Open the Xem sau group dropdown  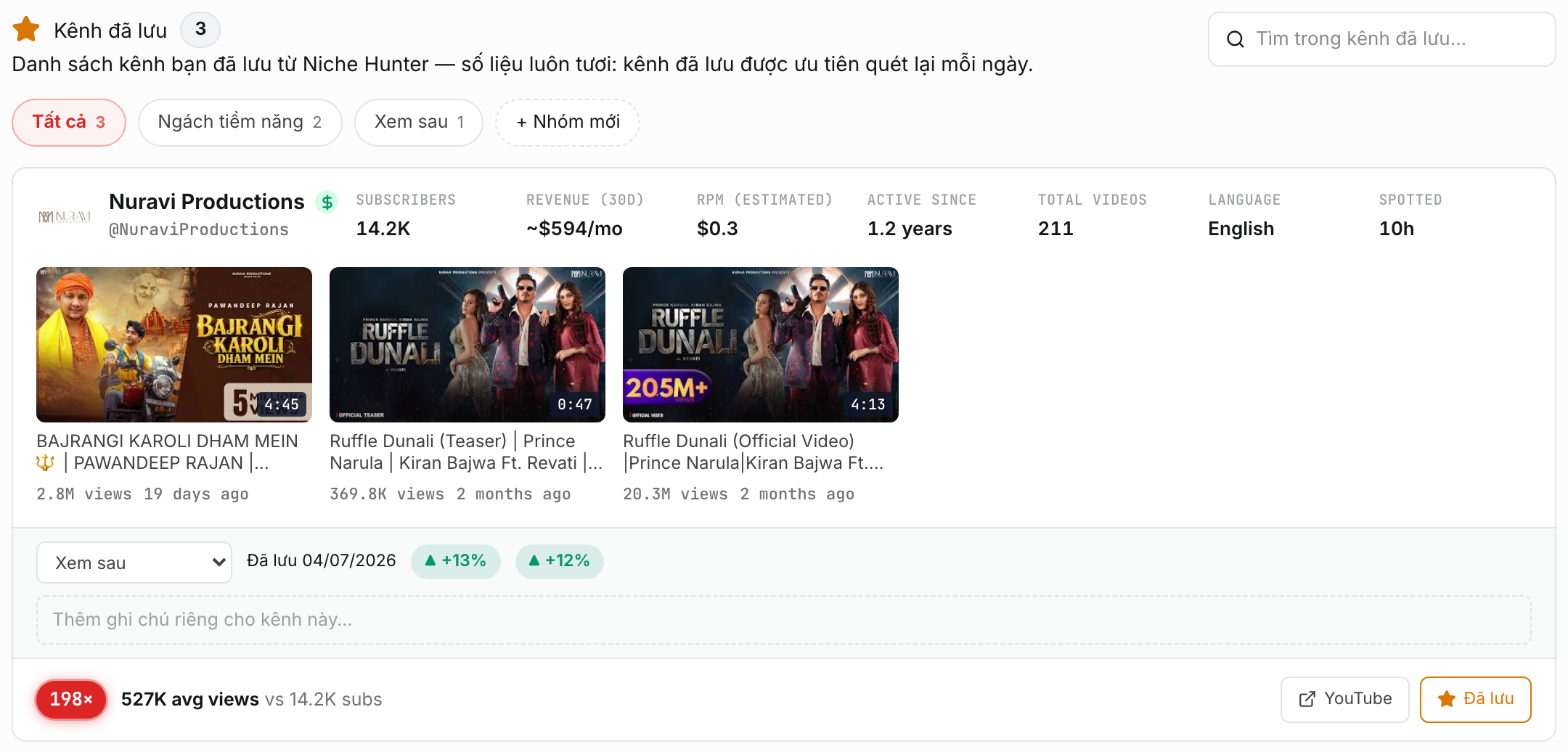(x=134, y=563)
